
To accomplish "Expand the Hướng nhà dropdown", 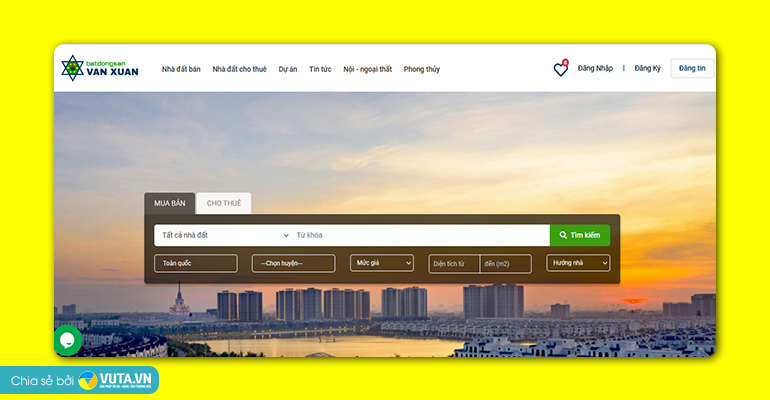I will [578, 263].
